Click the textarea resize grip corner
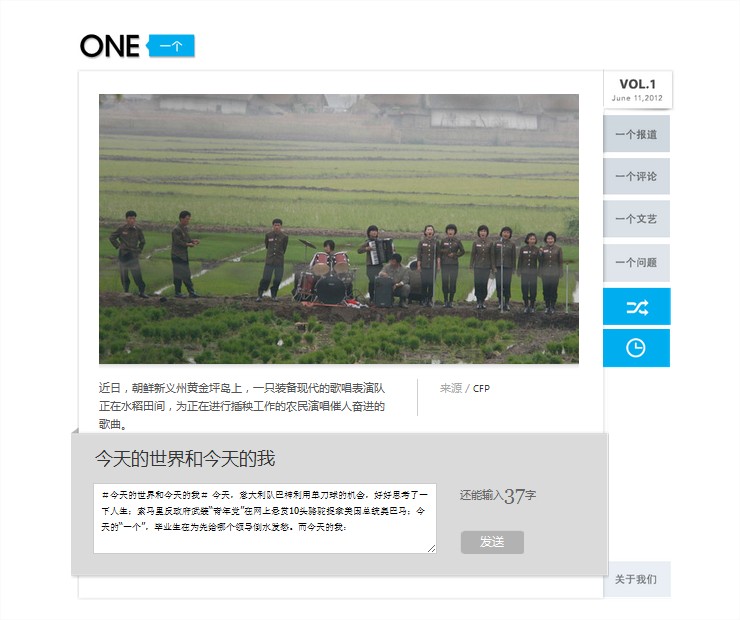Image resolution: width=740 pixels, height=620 pixels. pos(431,548)
